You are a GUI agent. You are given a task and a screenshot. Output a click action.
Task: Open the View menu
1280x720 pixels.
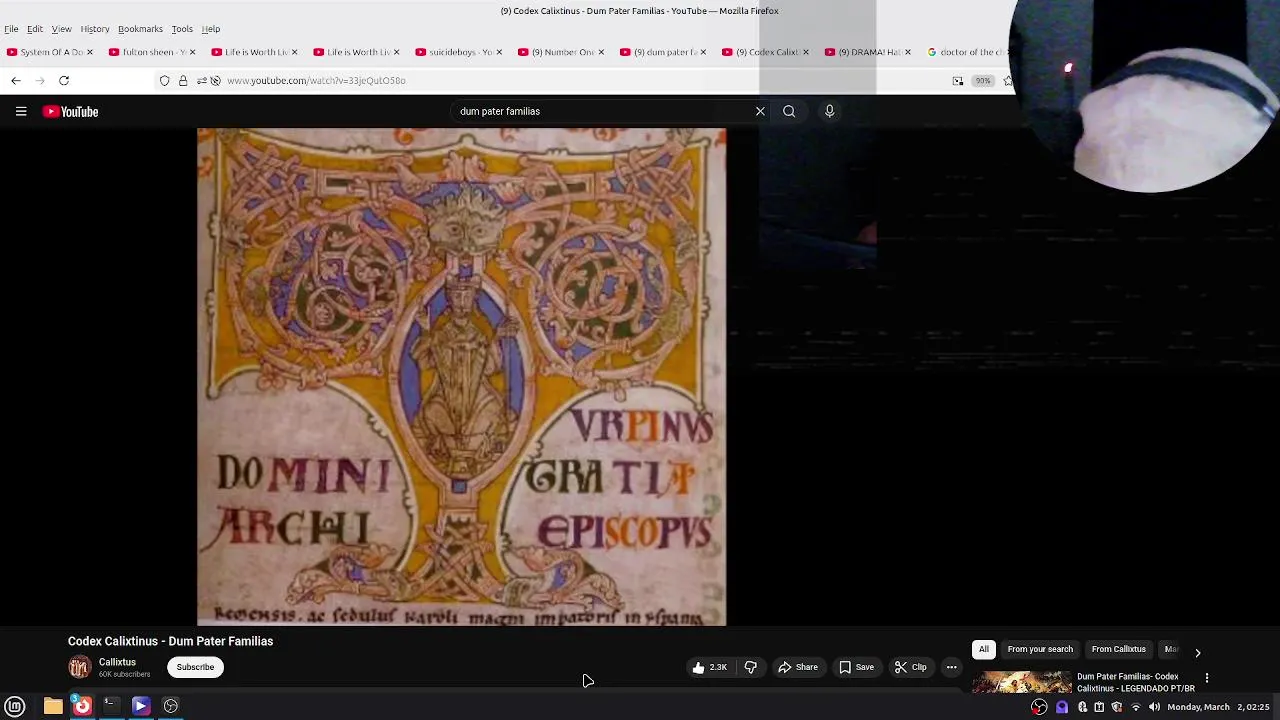click(61, 29)
